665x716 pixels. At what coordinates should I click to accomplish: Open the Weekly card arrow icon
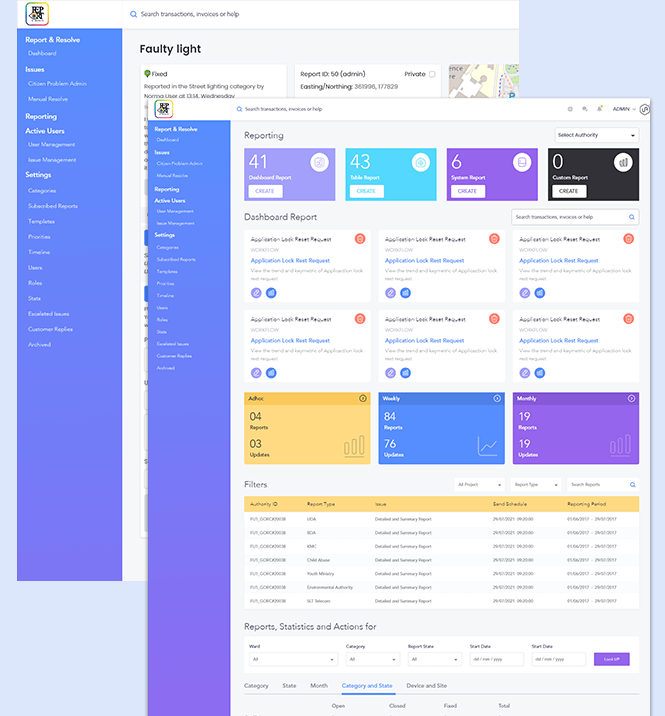(x=497, y=398)
